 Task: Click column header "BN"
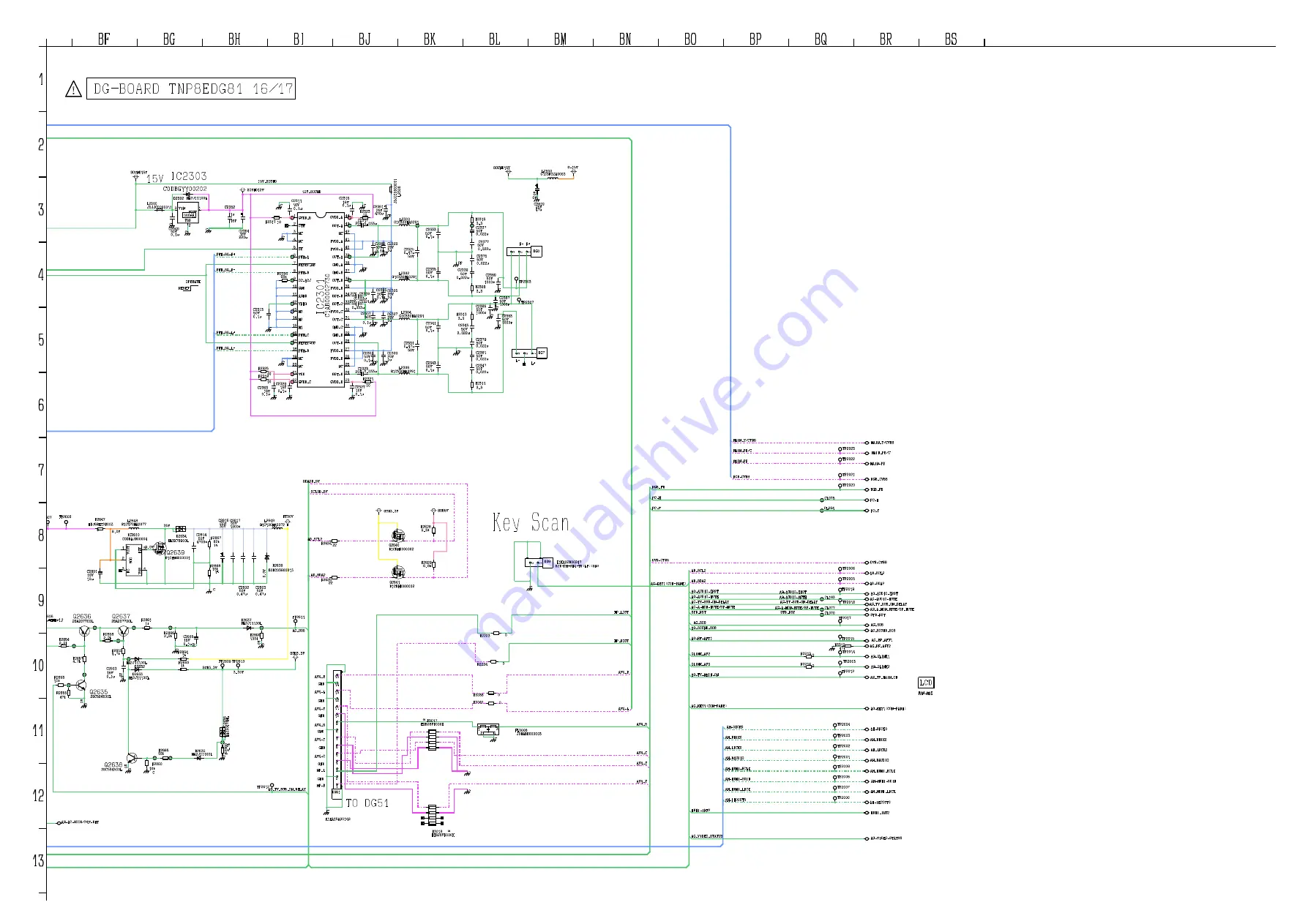(625, 40)
